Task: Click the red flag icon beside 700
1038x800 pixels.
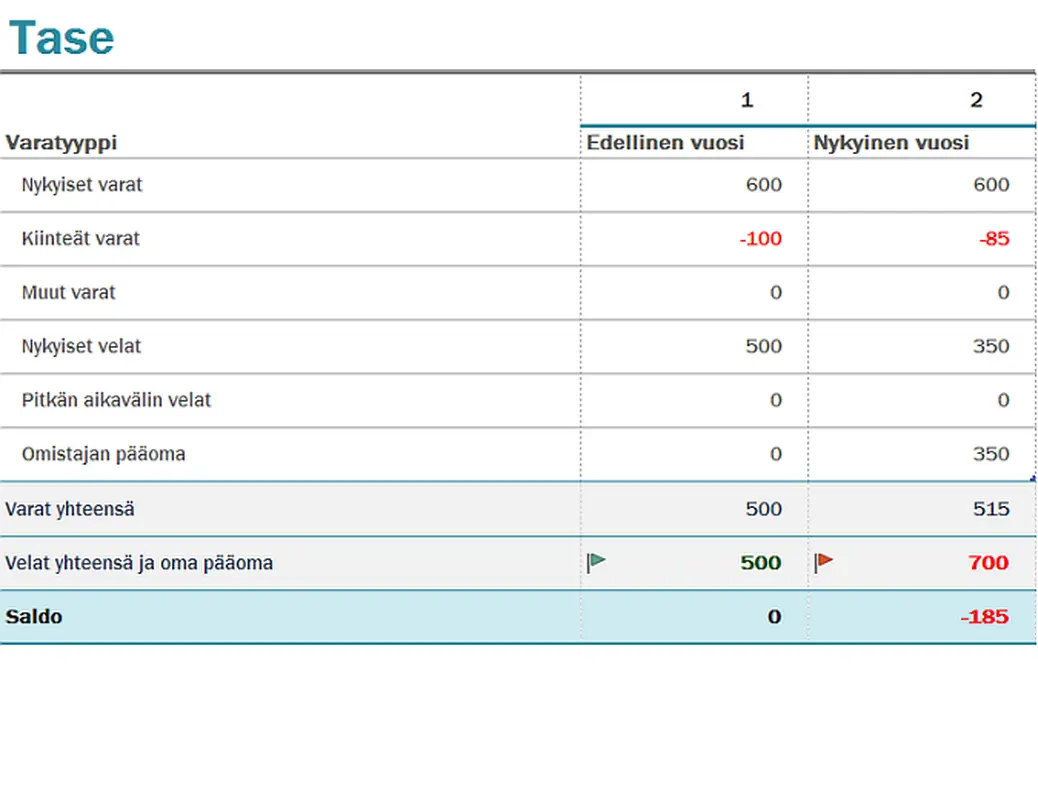Action: [824, 562]
